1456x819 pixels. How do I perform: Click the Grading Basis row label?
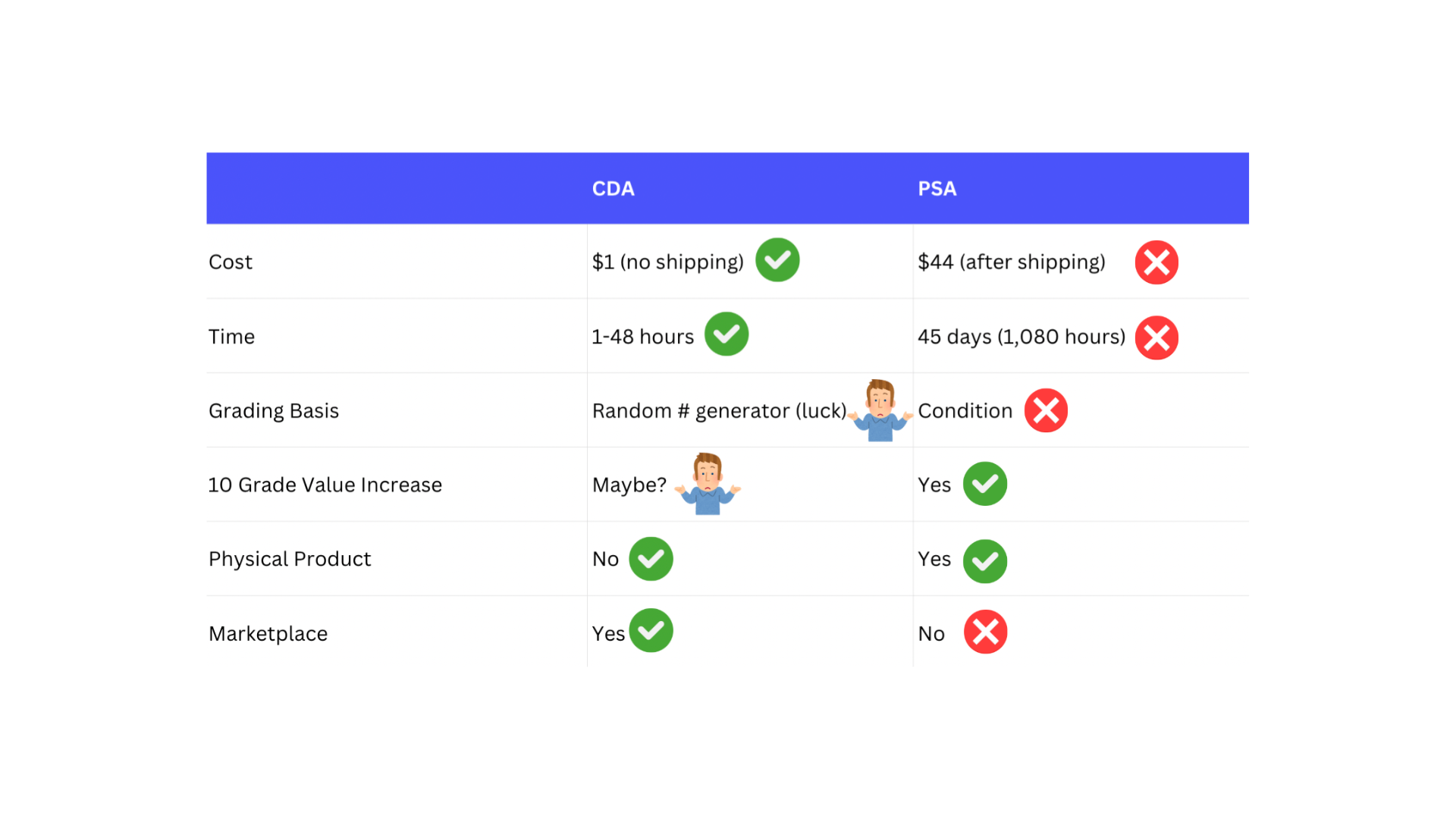click(x=274, y=411)
